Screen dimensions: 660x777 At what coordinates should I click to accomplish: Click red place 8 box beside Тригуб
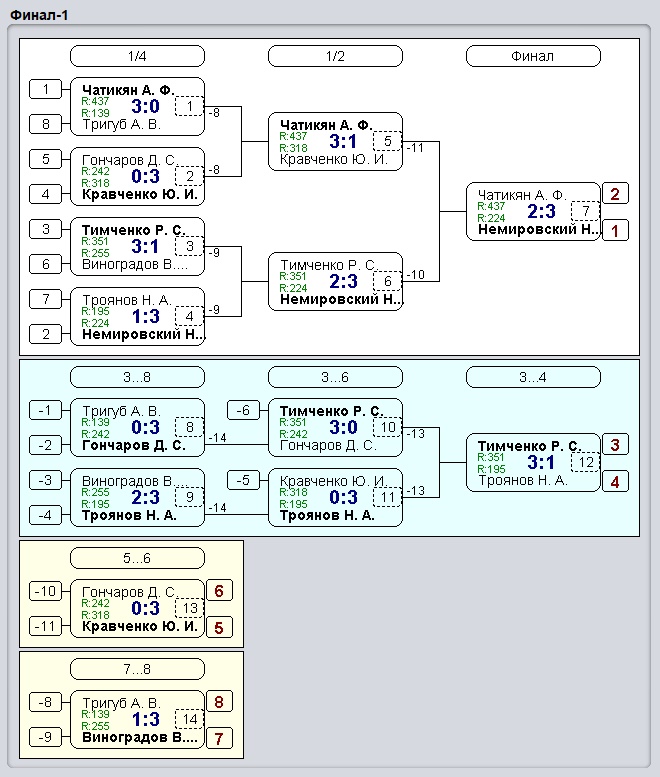point(219,701)
